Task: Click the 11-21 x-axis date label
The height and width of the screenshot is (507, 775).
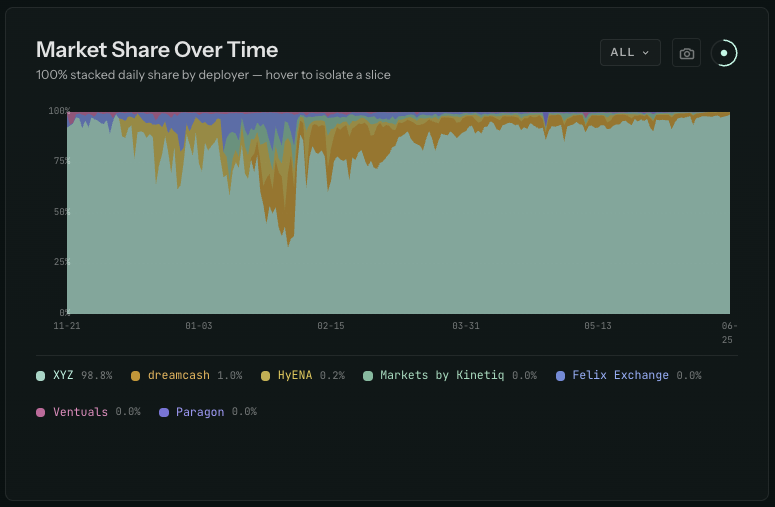Action: (x=67, y=326)
